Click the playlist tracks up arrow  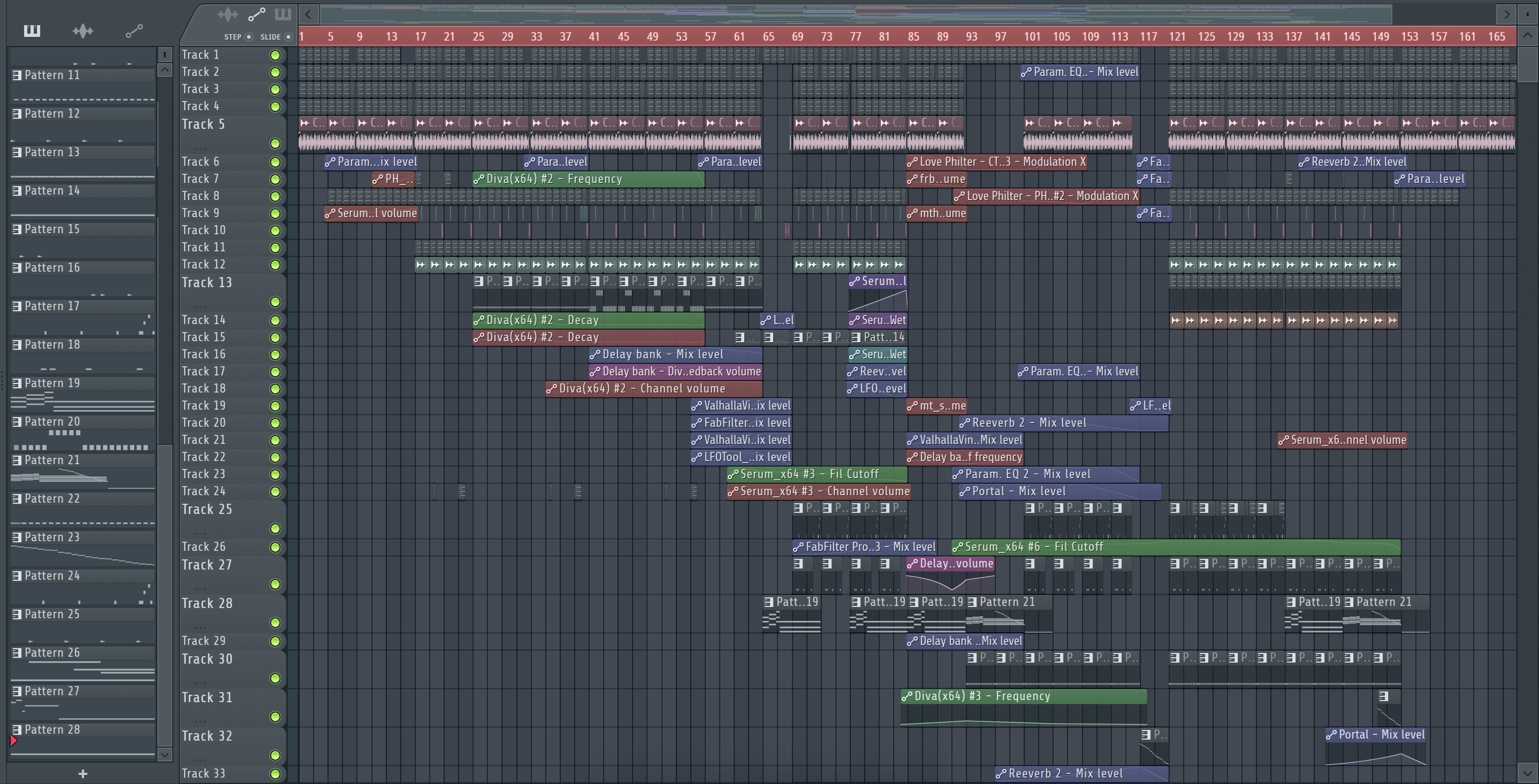pyautogui.click(x=1528, y=35)
